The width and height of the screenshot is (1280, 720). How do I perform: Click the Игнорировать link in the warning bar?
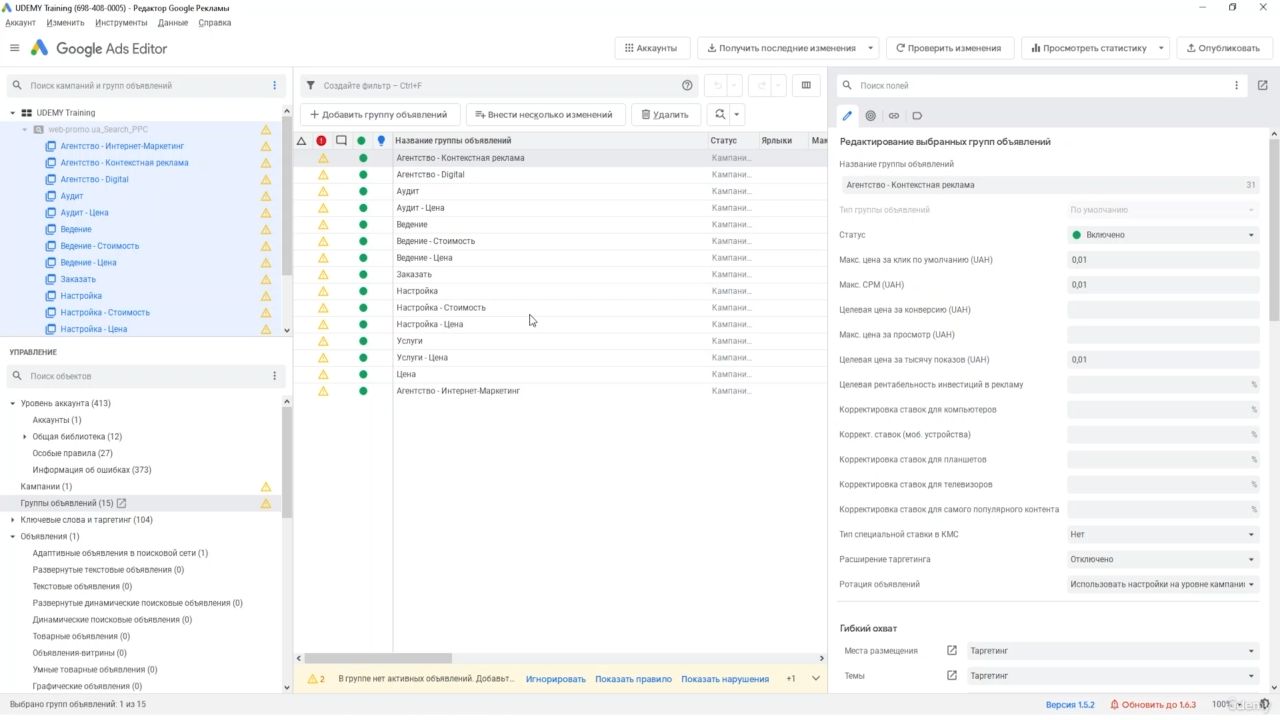coord(555,679)
